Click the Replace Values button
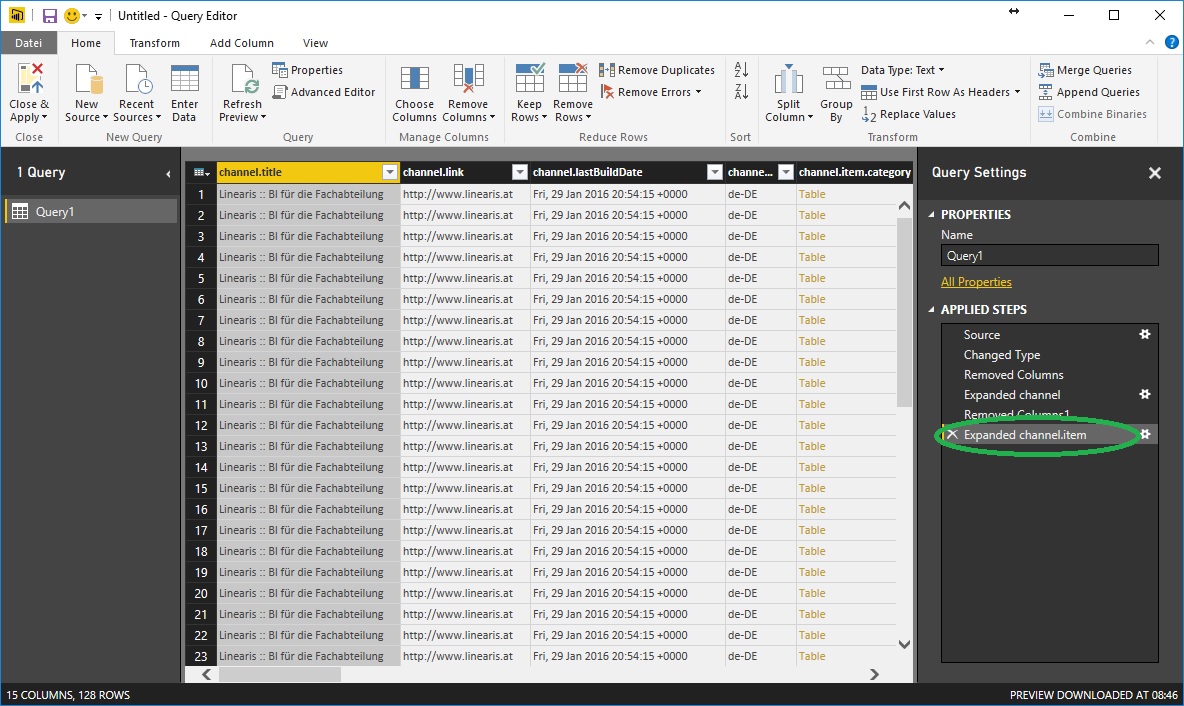This screenshot has height=706, width=1184. click(x=908, y=114)
